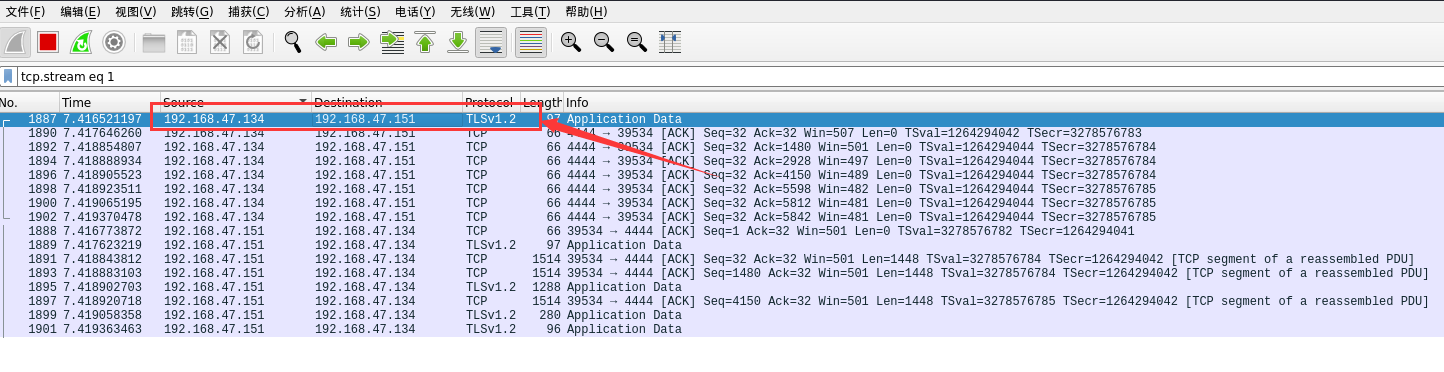Sort by the Source column header
Viewport: 1444px width, 372px height.
[x=235, y=103]
